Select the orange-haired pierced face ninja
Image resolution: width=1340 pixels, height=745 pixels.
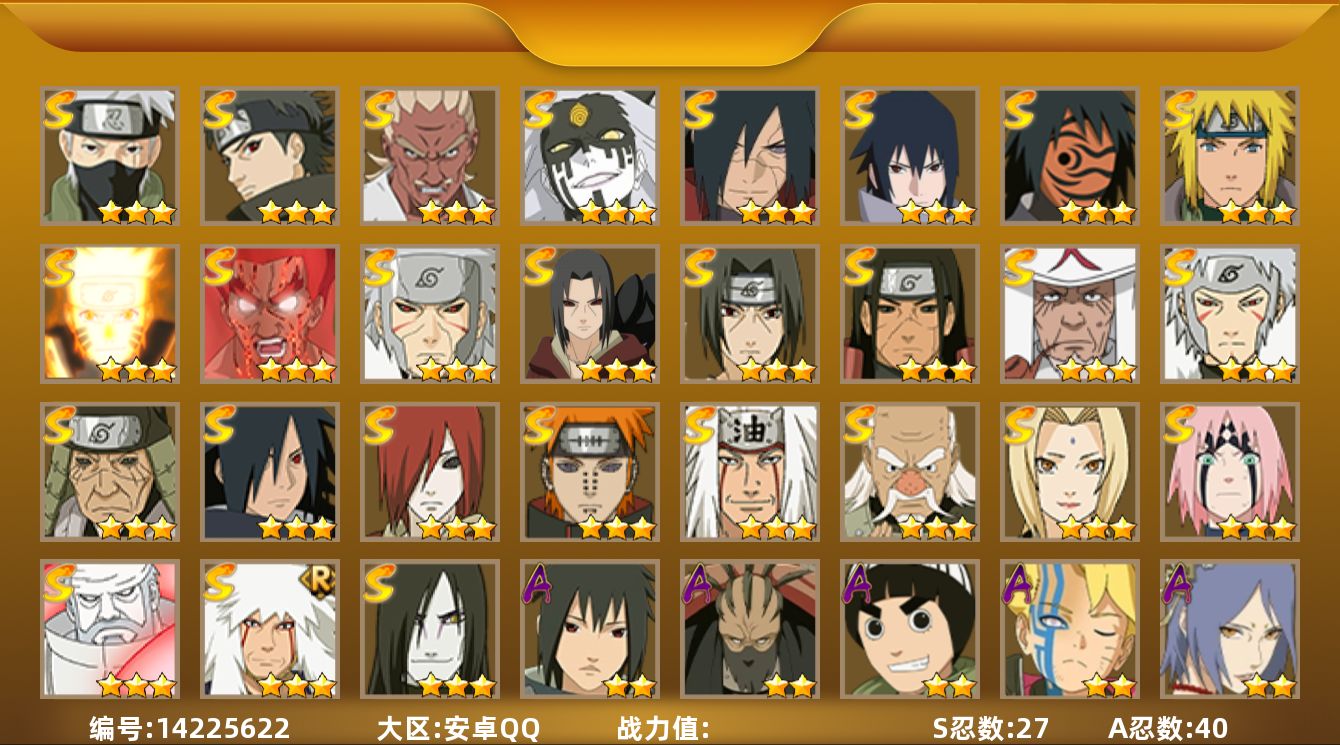pos(590,471)
